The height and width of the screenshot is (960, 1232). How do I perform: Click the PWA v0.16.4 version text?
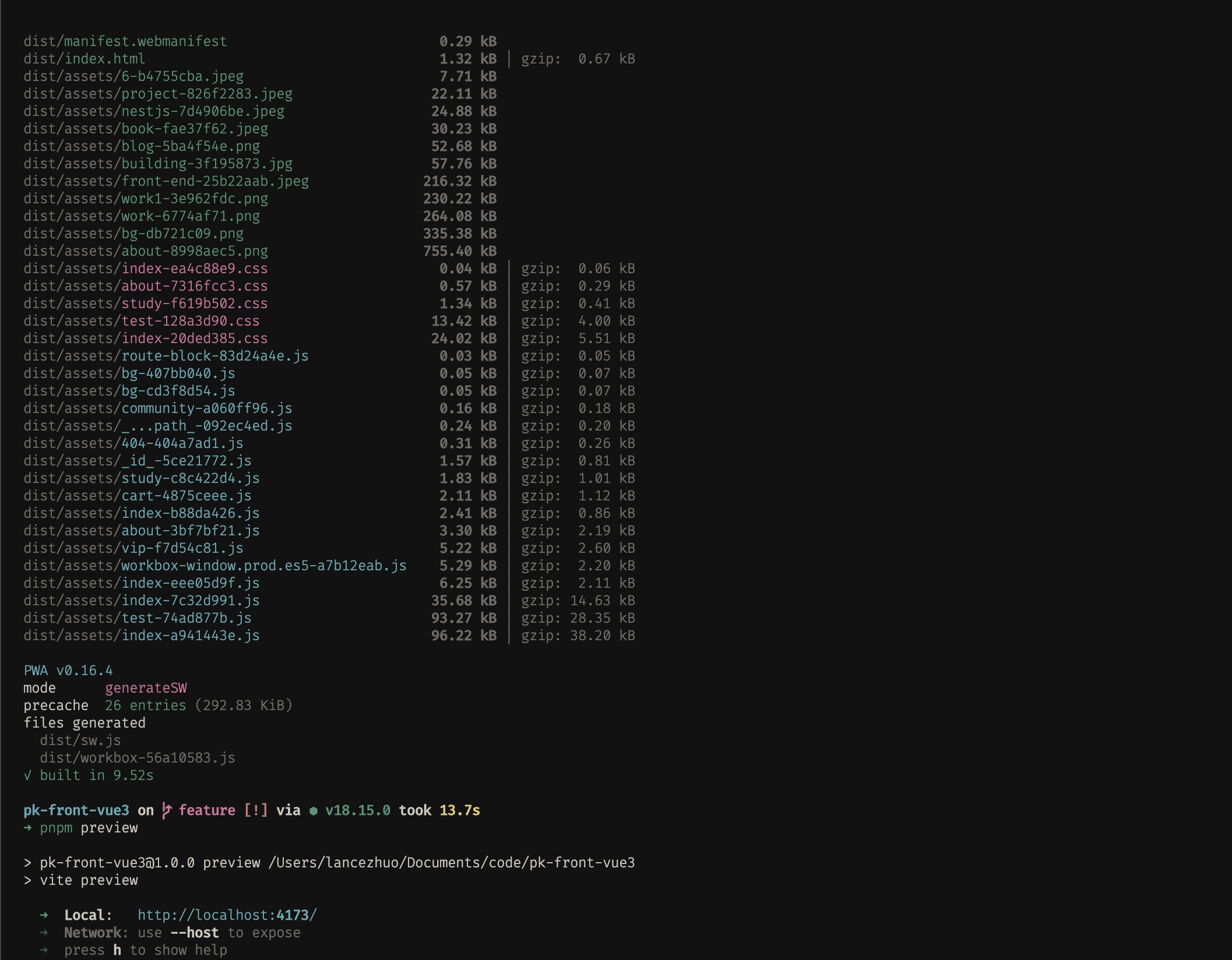click(x=68, y=670)
